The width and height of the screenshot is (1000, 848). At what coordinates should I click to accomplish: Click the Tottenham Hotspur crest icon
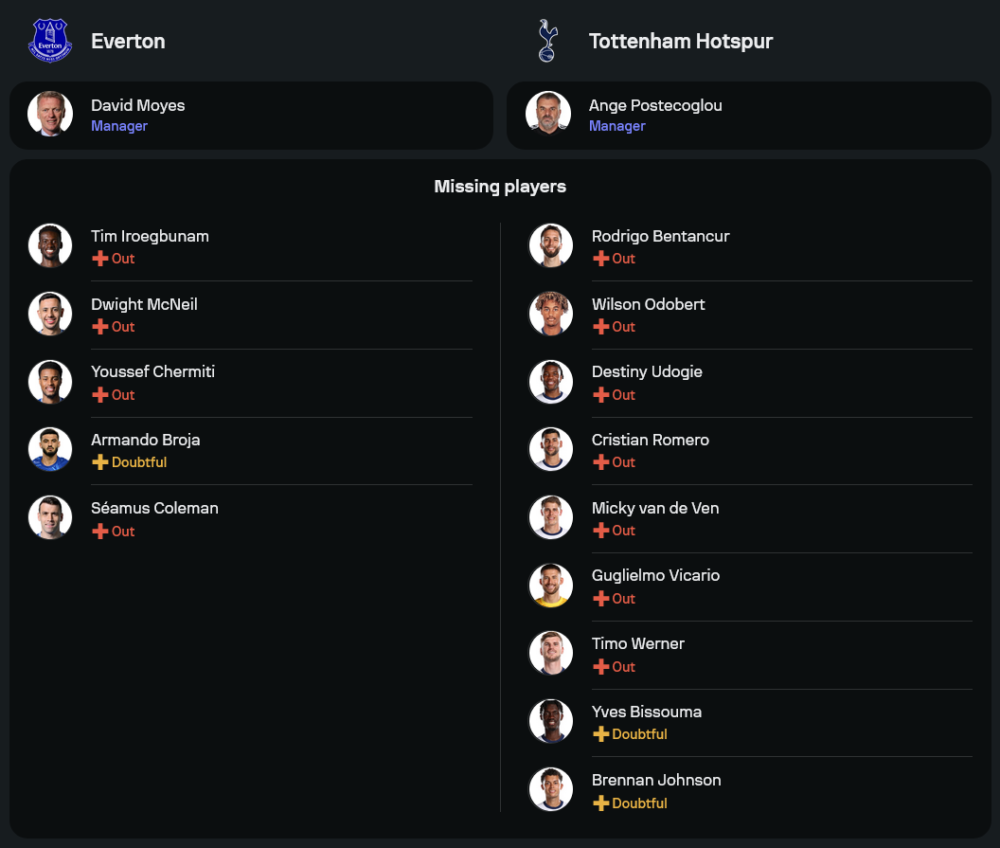[547, 41]
